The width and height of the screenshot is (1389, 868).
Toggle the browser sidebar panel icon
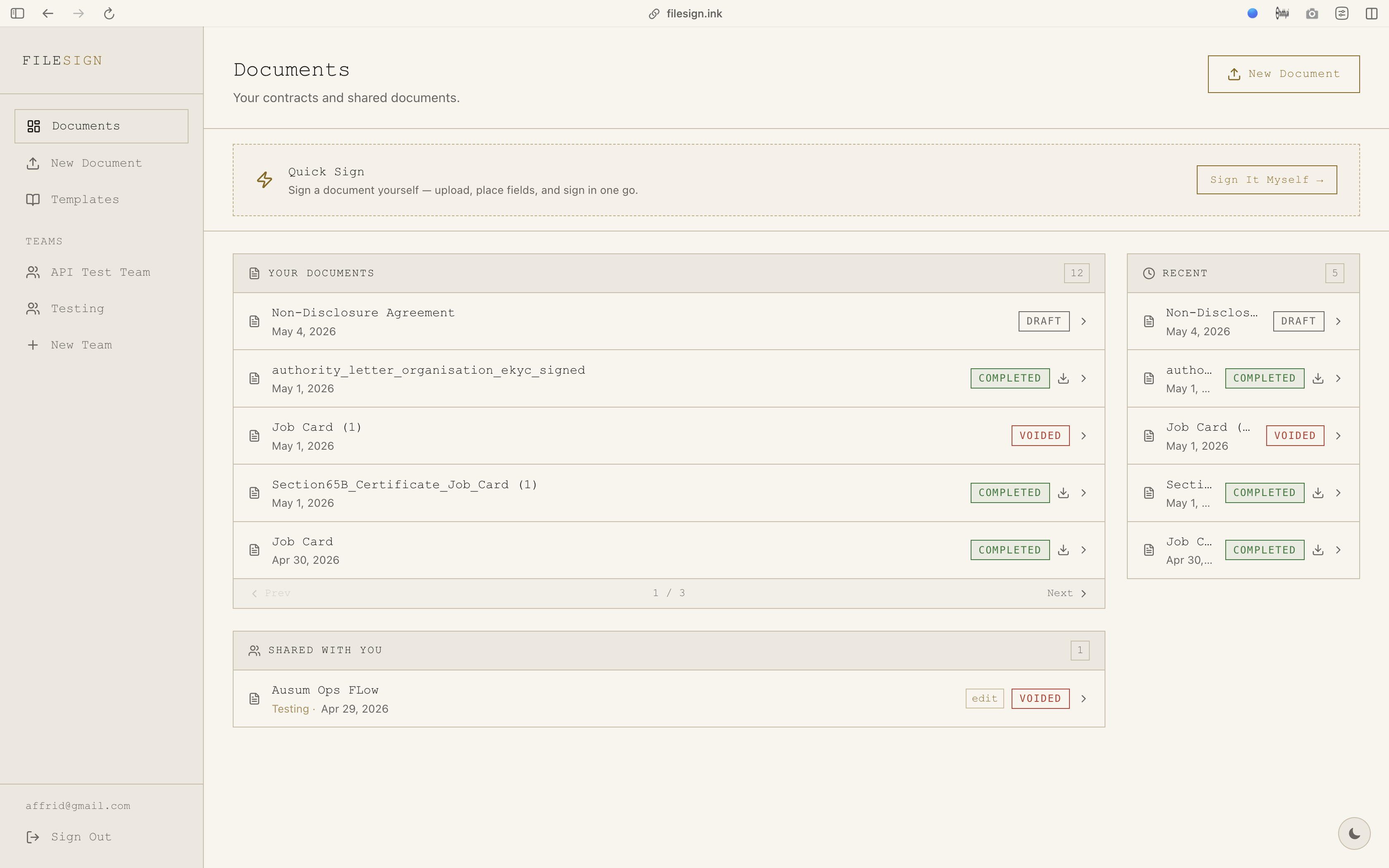[17, 13]
